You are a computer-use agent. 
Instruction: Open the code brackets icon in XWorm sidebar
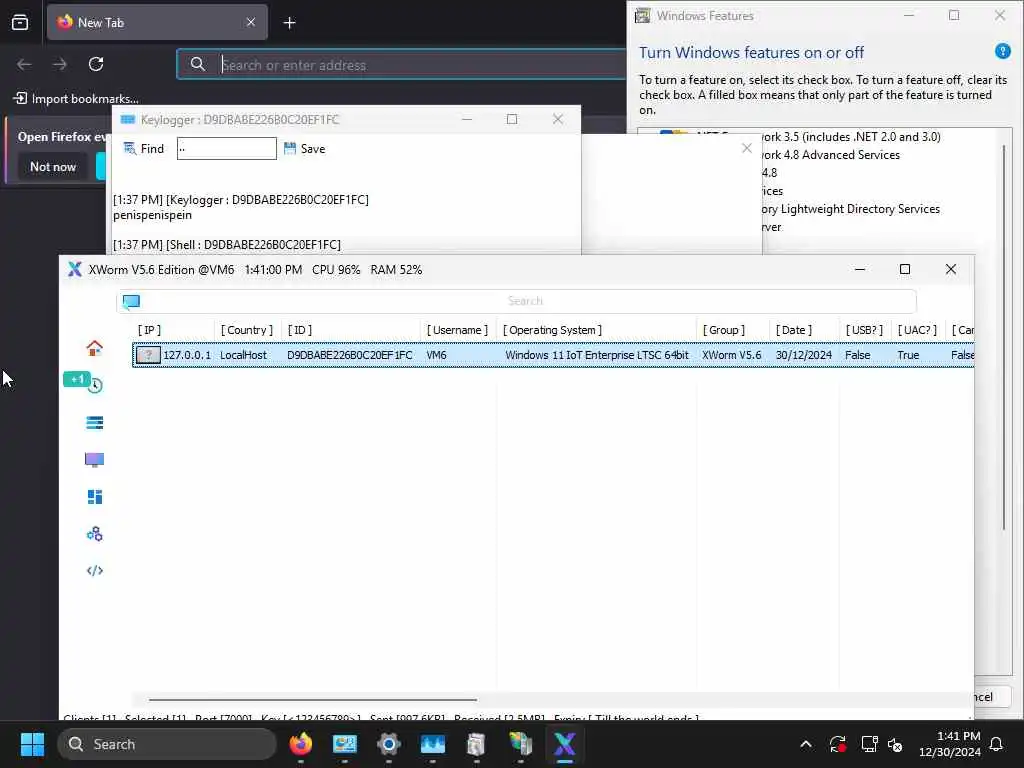(95, 571)
